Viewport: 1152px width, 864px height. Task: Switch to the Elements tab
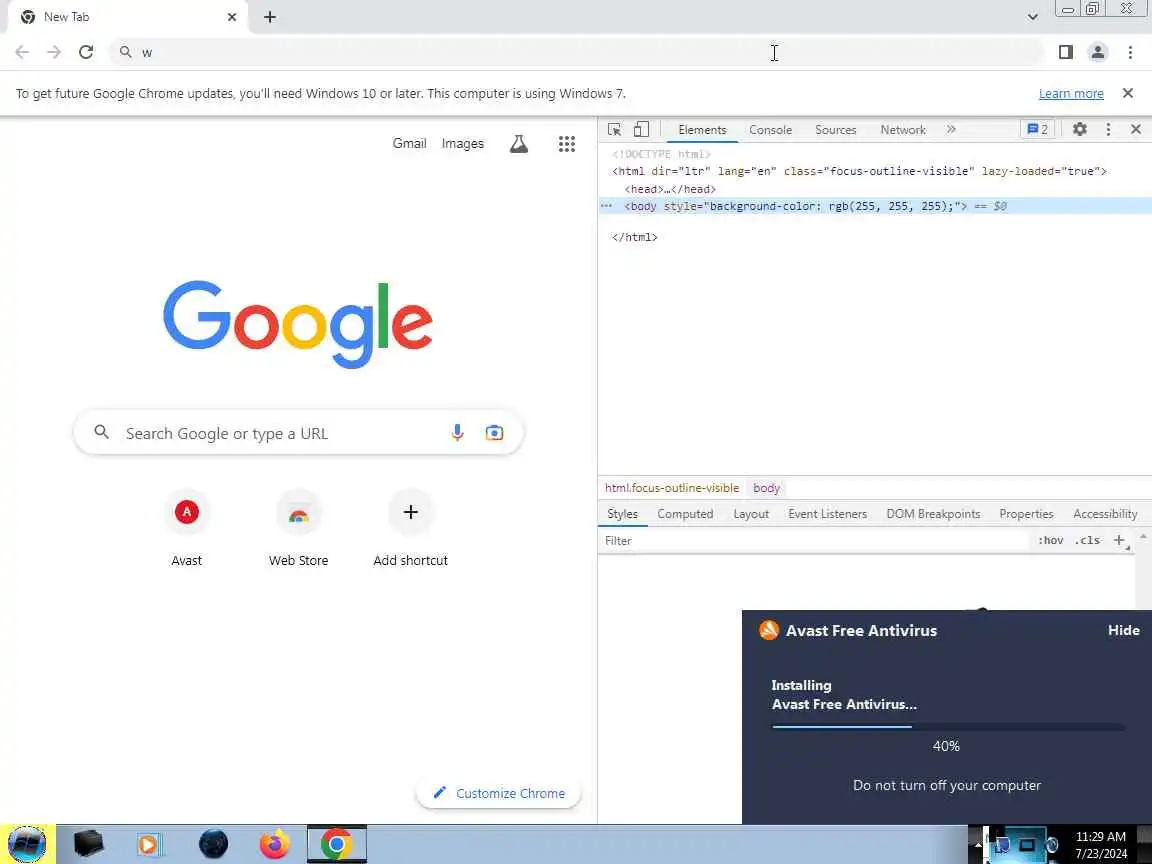(x=702, y=129)
